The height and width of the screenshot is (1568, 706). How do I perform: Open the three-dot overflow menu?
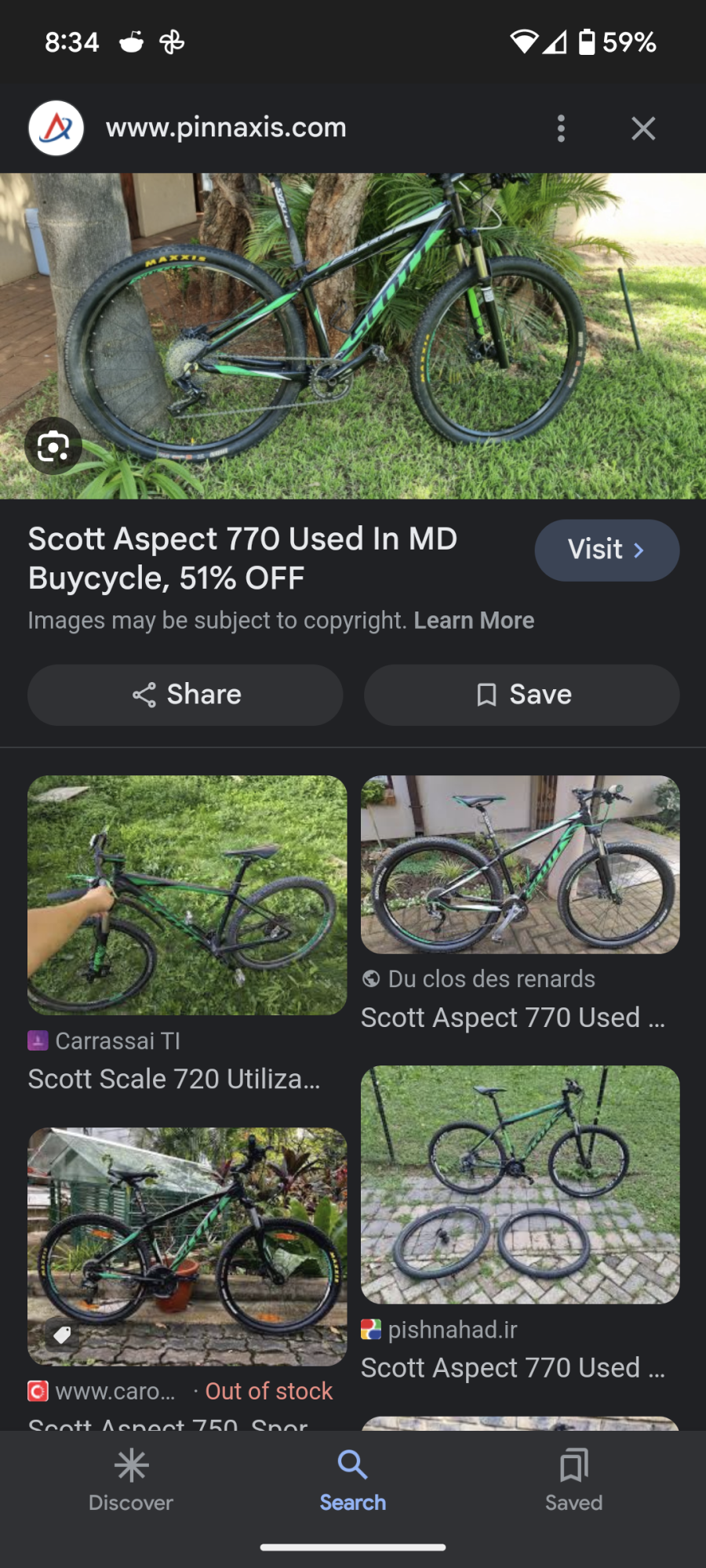pos(561,129)
